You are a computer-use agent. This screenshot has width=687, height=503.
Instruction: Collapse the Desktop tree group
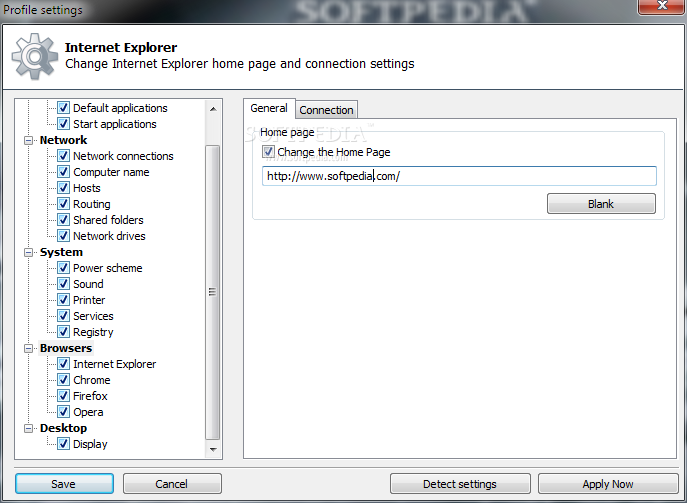(28, 428)
